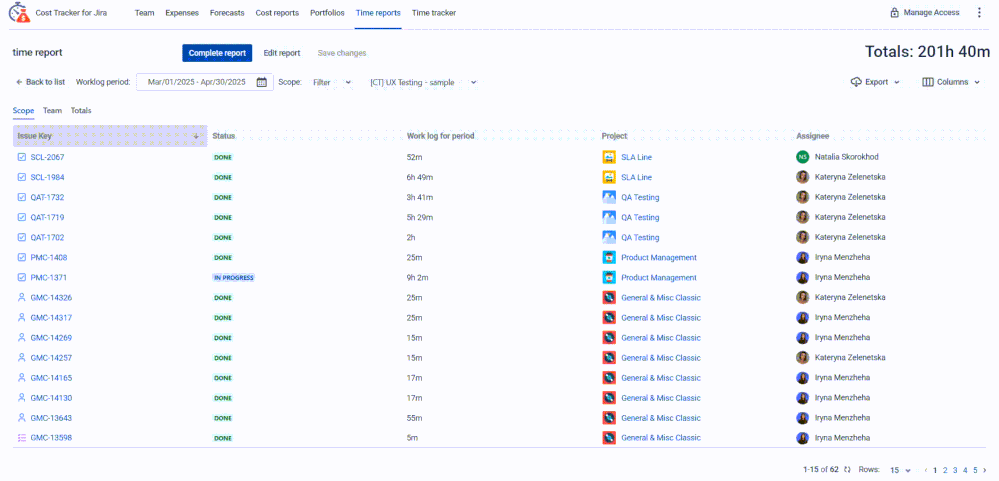This screenshot has height=481, width=999.
Task: Open the Rows per page dropdown
Action: pyautogui.click(x=900, y=470)
